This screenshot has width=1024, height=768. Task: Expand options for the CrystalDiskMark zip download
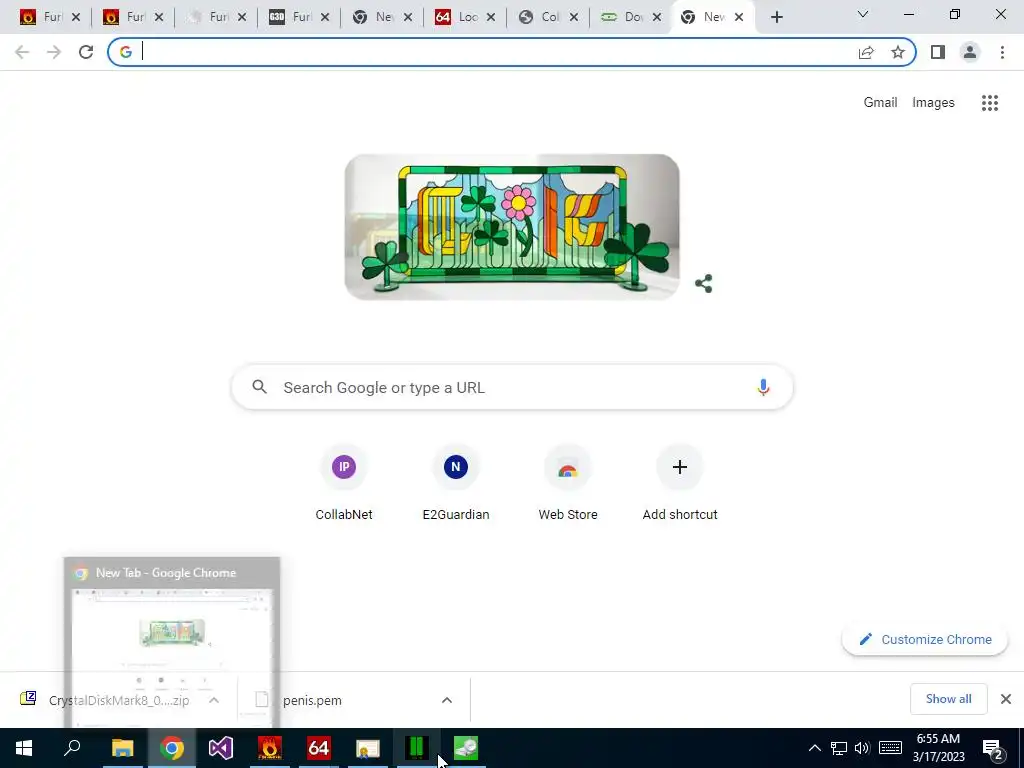point(214,700)
